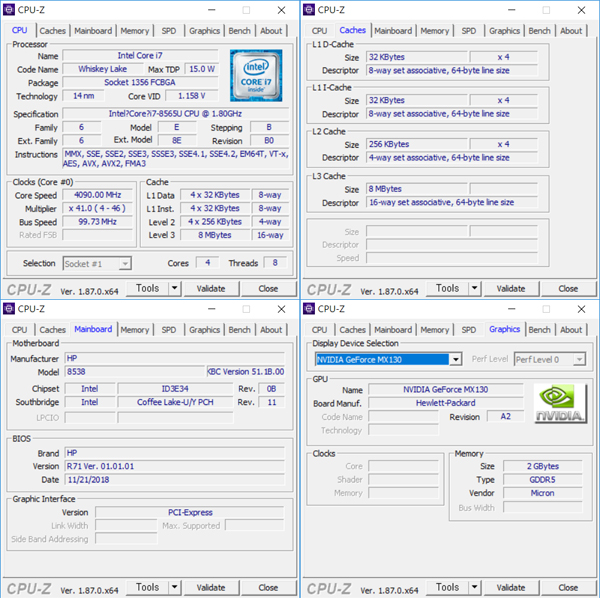The image size is (600, 598).
Task: Open the Perf Level 0 dropdown
Action: click(x=549, y=360)
